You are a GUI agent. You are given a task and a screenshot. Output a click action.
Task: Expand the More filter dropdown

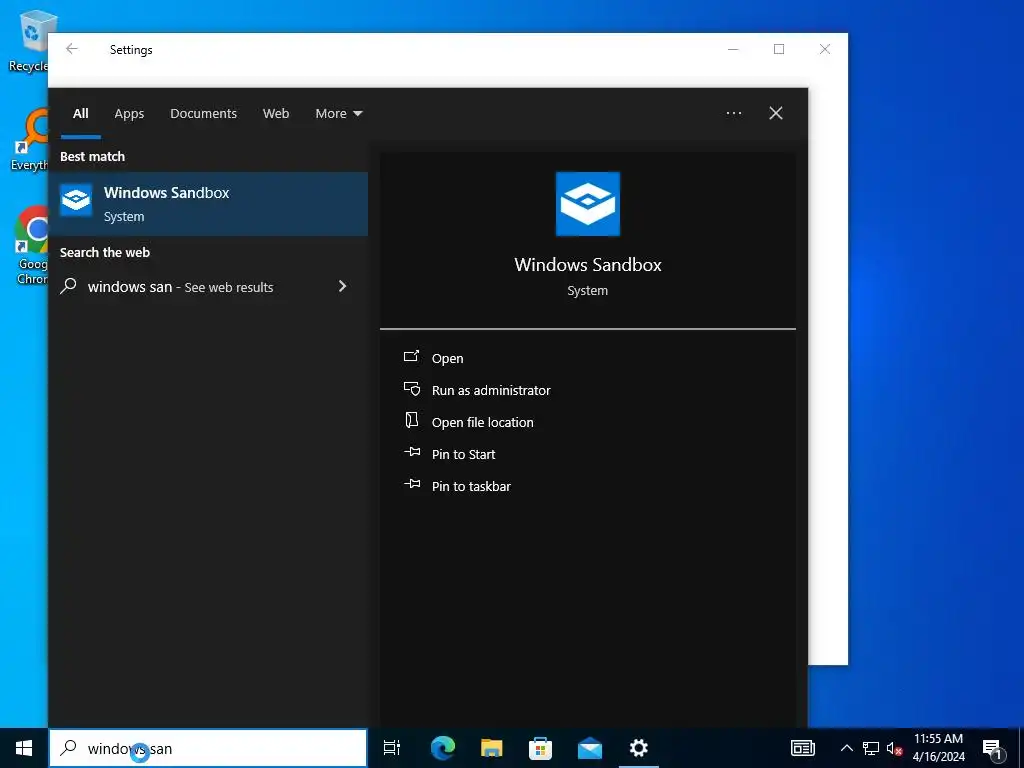[x=338, y=114]
